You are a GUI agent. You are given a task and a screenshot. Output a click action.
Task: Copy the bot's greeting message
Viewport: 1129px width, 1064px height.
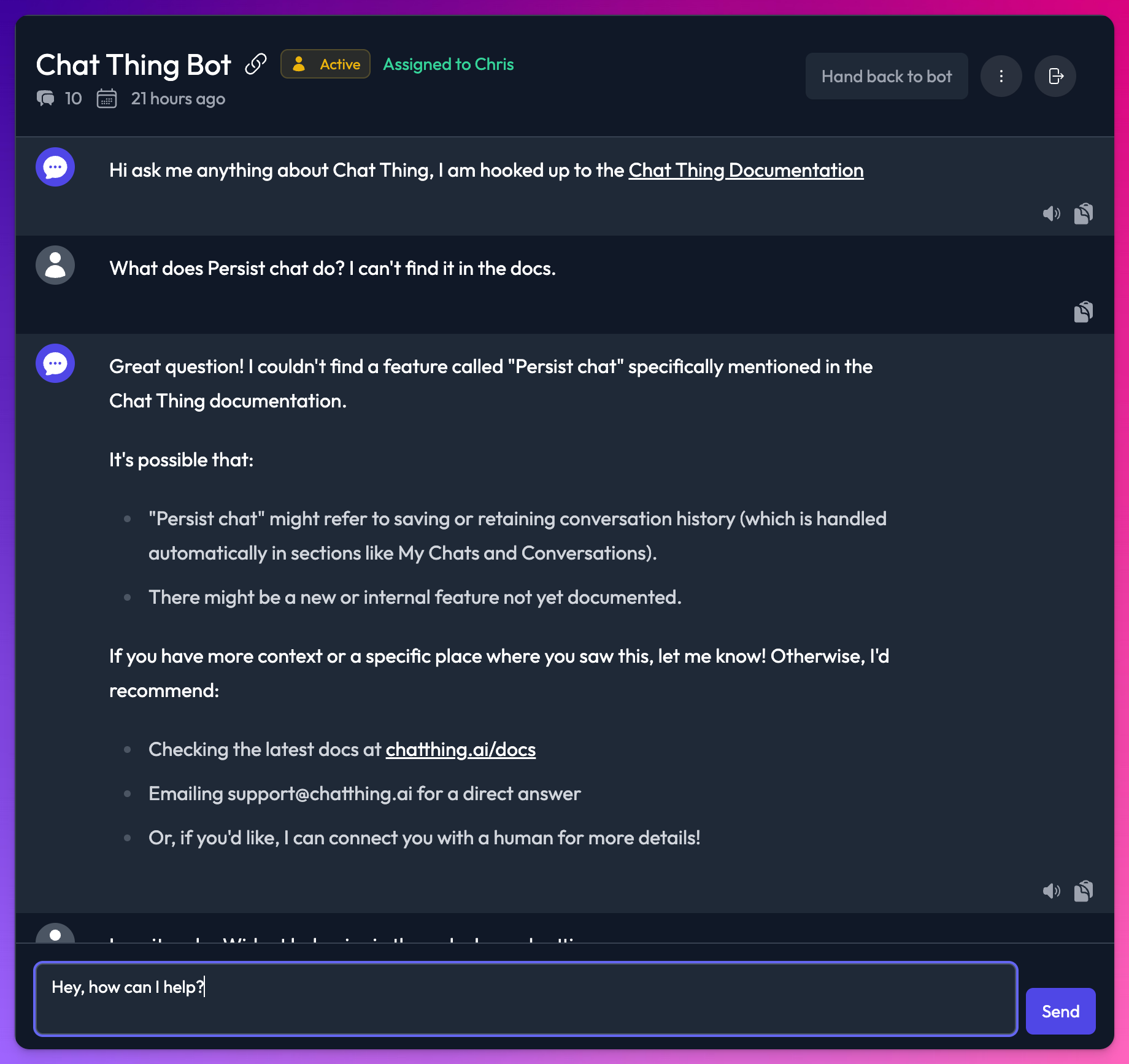coord(1084,214)
